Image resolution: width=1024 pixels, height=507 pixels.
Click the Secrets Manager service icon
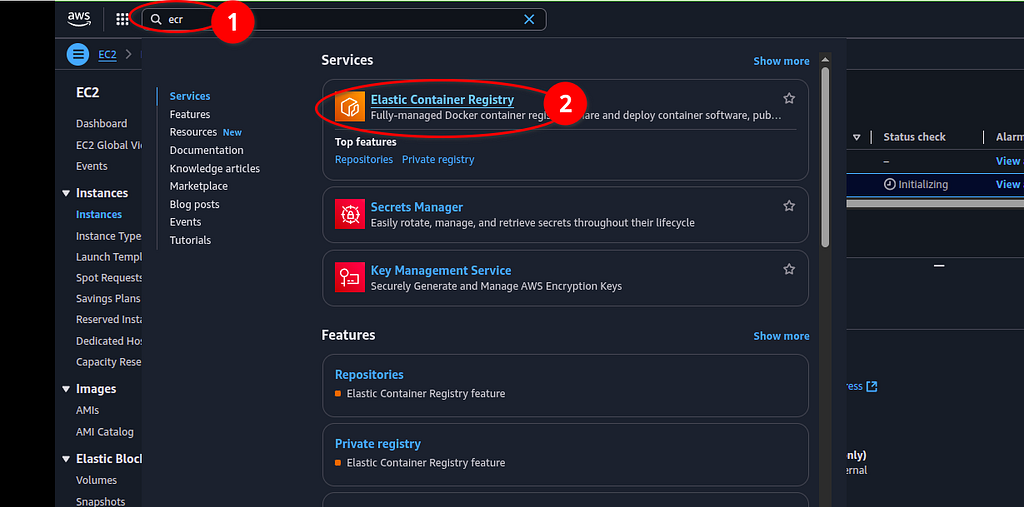(x=350, y=214)
